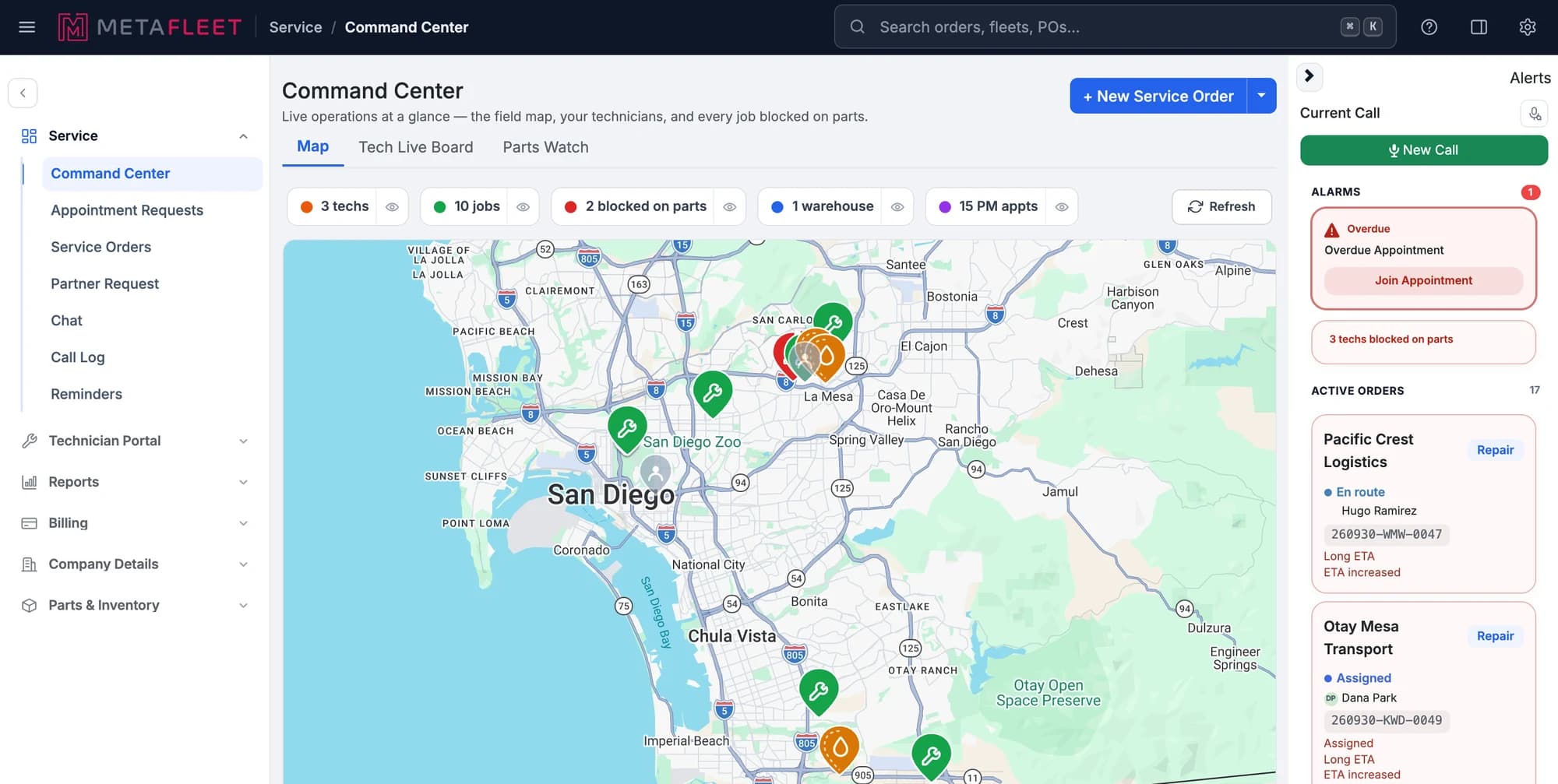Click the orange droplet pin near La Mesa
Screen dimensions: 1558x784
[x=829, y=357]
